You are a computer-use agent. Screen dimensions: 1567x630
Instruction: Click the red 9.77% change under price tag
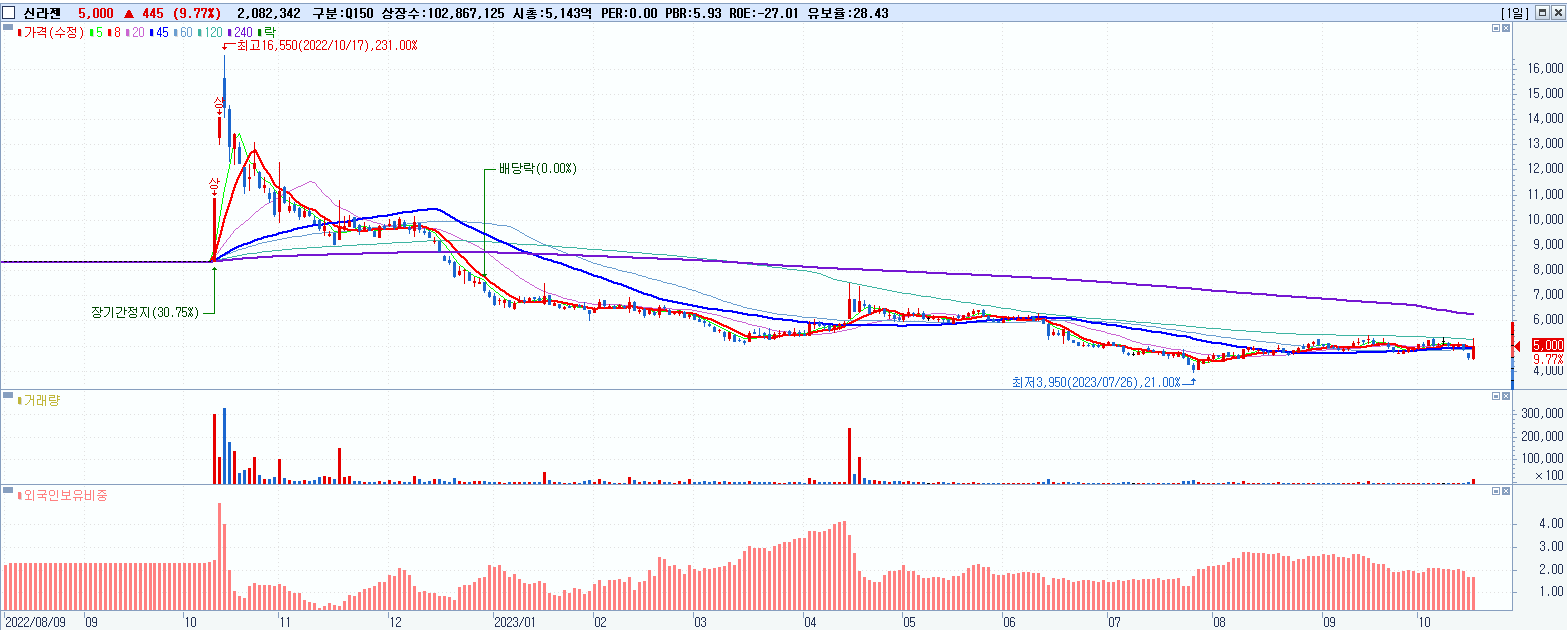click(x=1546, y=358)
